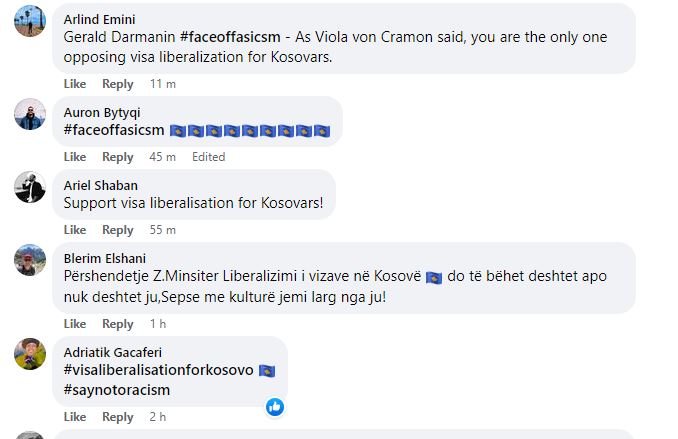678x439 pixels.
Task: Reply to Arlind Emini's comment
Action: 118,84
